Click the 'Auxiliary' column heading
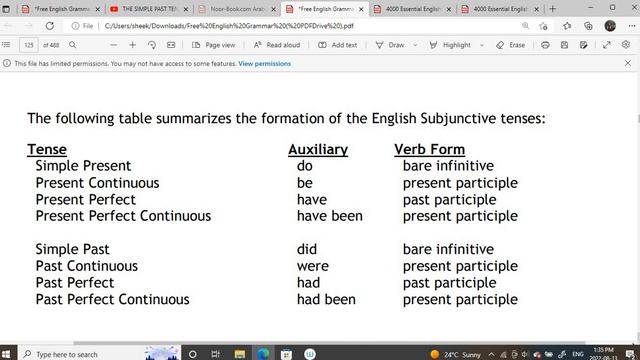The width and height of the screenshot is (640, 360). [318, 149]
